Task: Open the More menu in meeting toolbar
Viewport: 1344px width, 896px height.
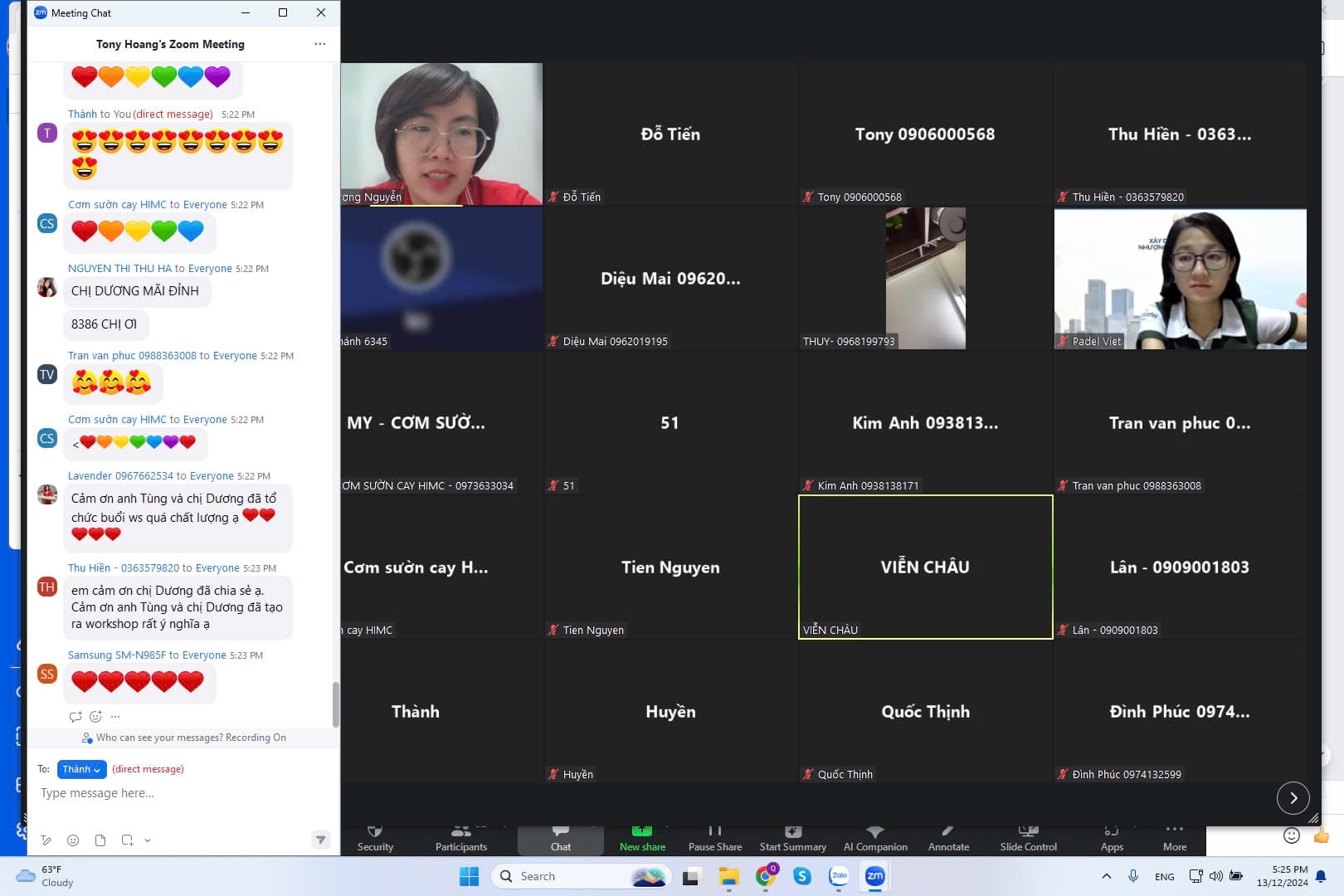Action: (1174, 838)
